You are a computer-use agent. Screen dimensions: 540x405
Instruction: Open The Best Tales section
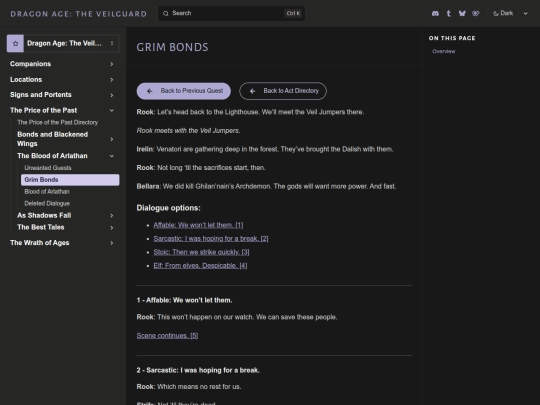pos(41,227)
